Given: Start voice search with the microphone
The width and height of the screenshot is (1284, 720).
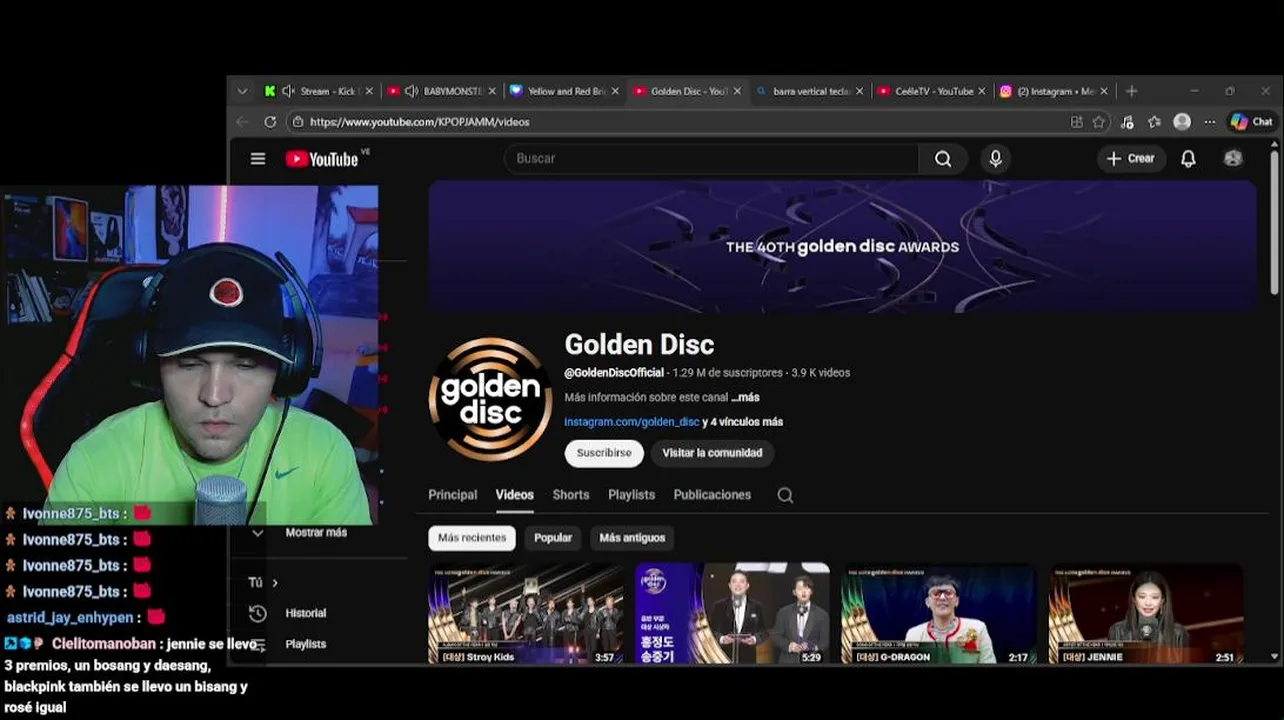Looking at the screenshot, I should click(995, 159).
